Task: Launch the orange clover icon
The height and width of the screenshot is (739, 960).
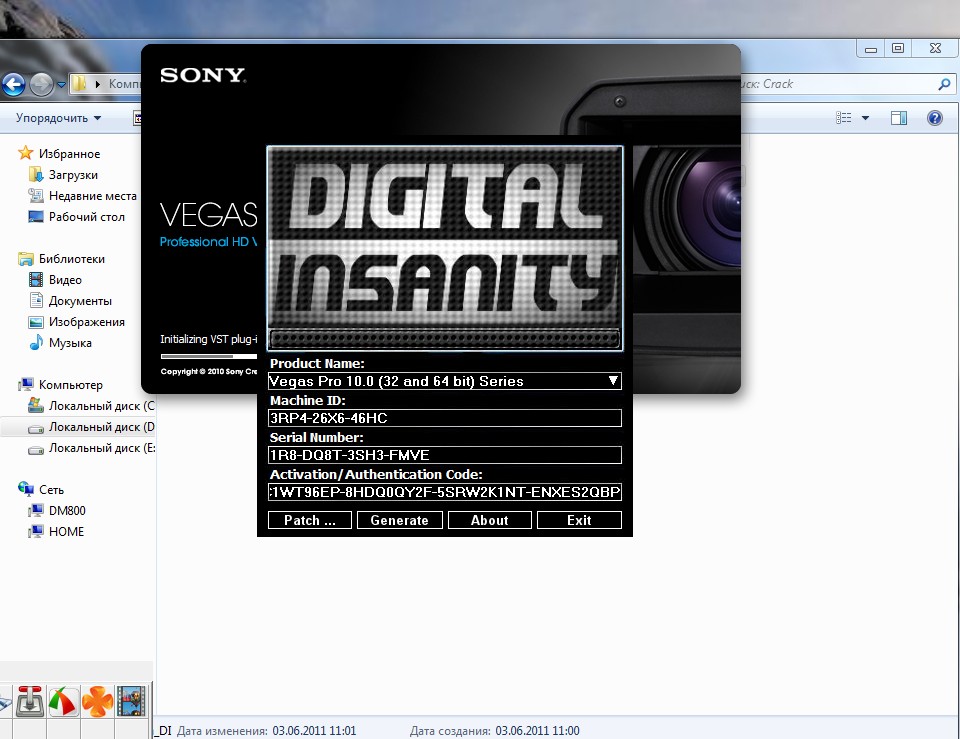Action: [97, 702]
